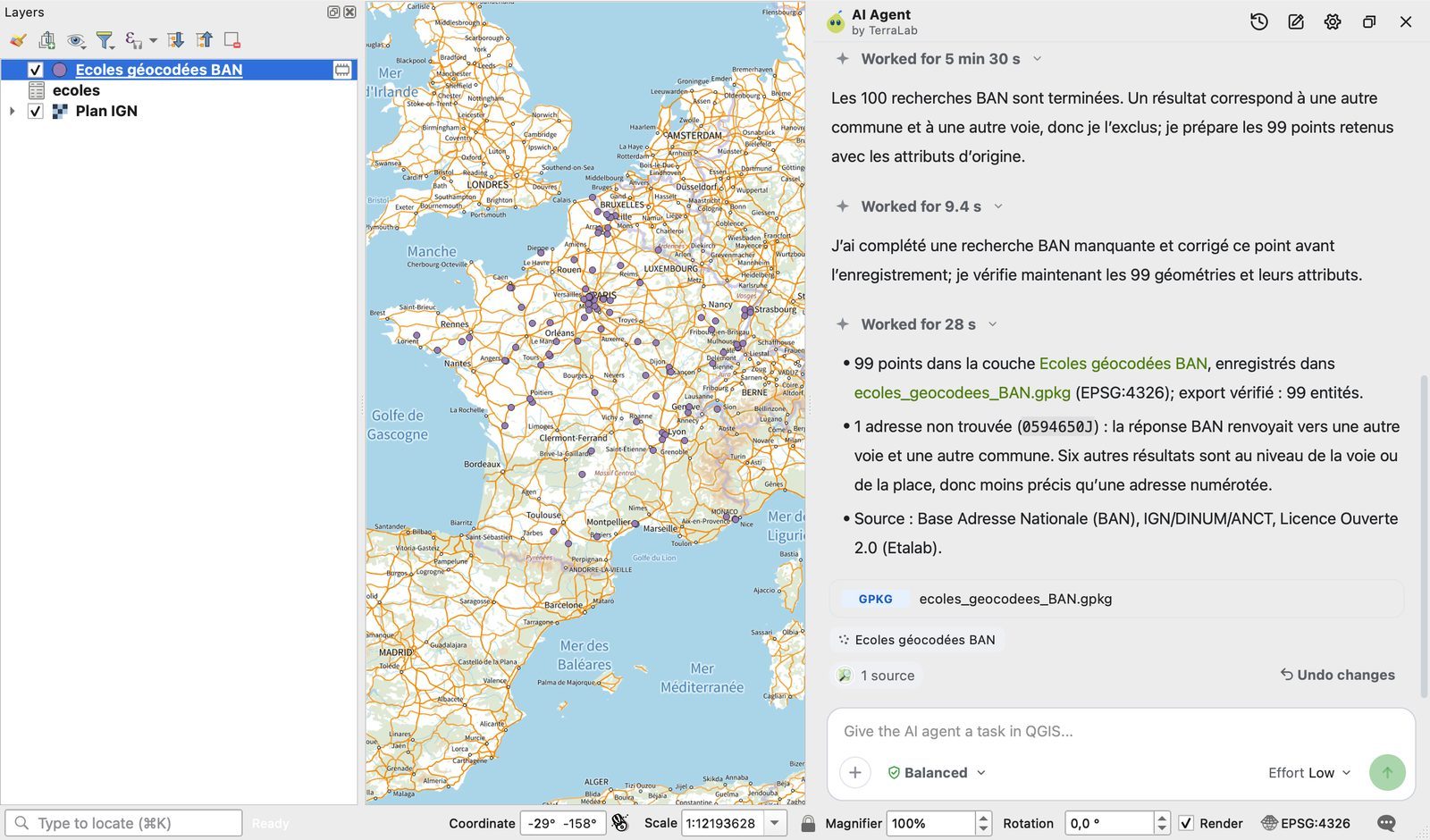The image size is (1430, 840).
Task: Click the Add Group icon in Layers toolbar
Action: tap(47, 40)
